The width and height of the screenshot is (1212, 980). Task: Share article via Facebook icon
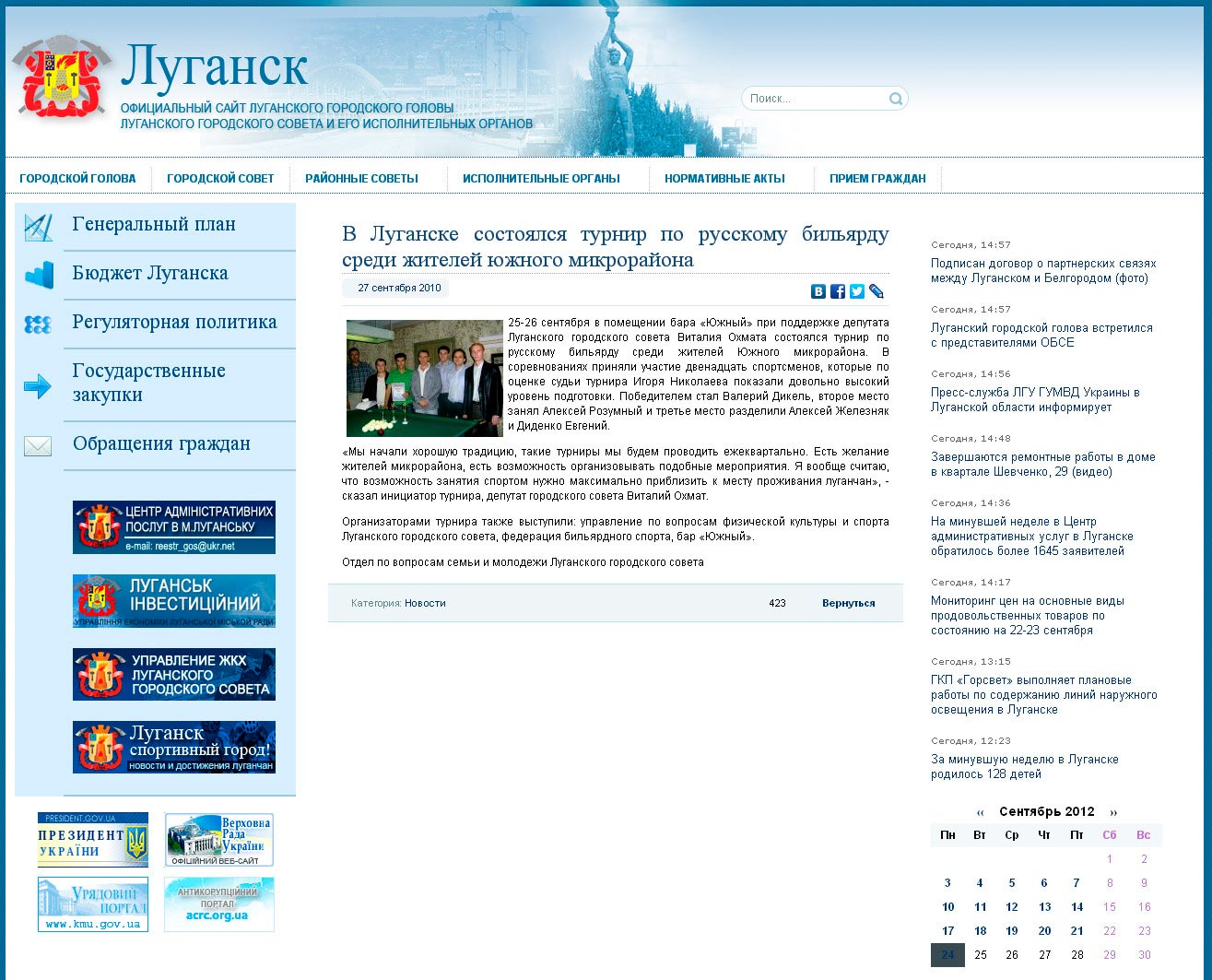[x=837, y=291]
